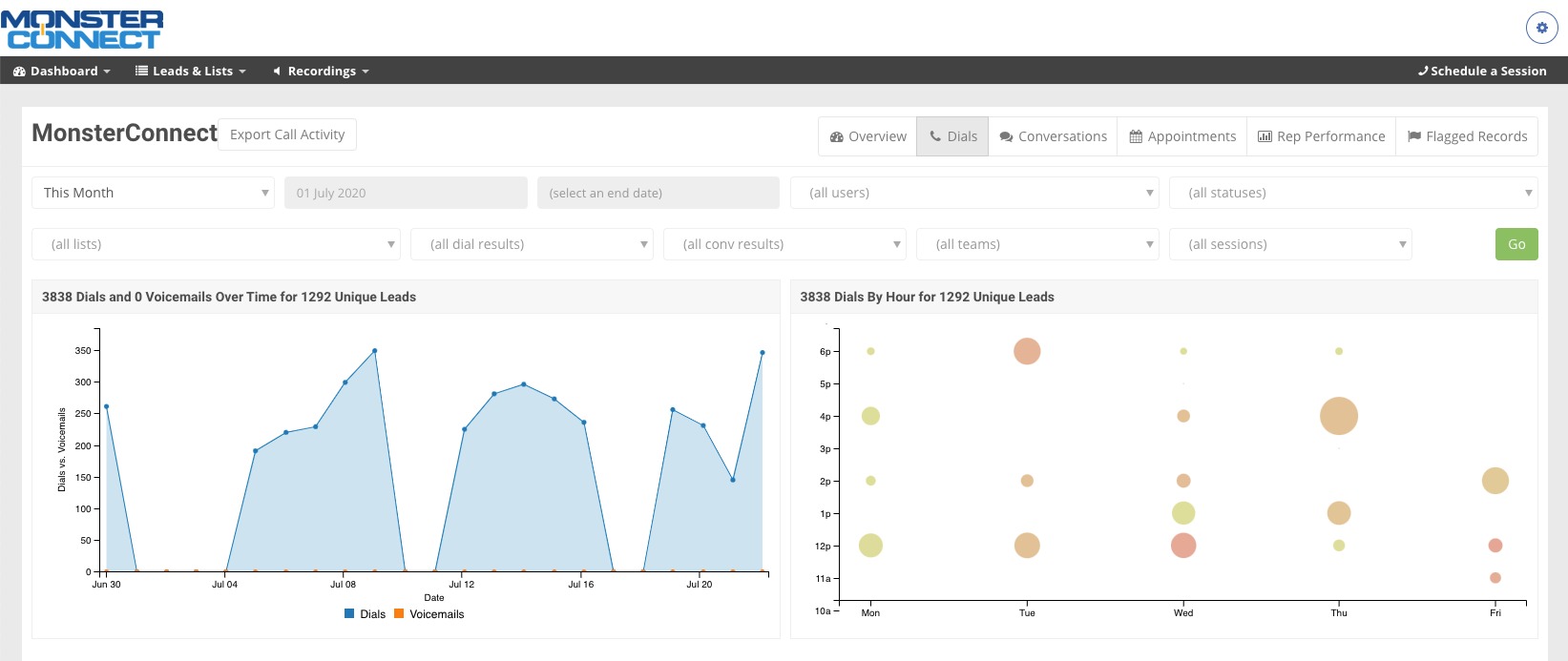View the Rep Performance tab

coord(1322,136)
